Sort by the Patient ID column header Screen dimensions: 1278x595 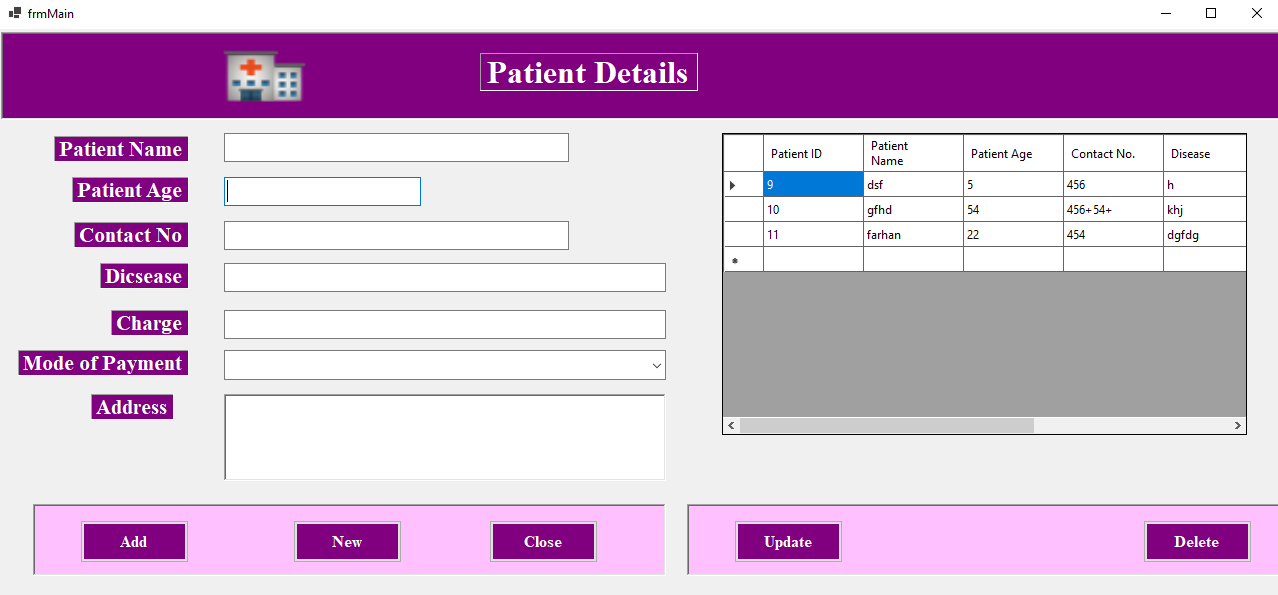(812, 154)
